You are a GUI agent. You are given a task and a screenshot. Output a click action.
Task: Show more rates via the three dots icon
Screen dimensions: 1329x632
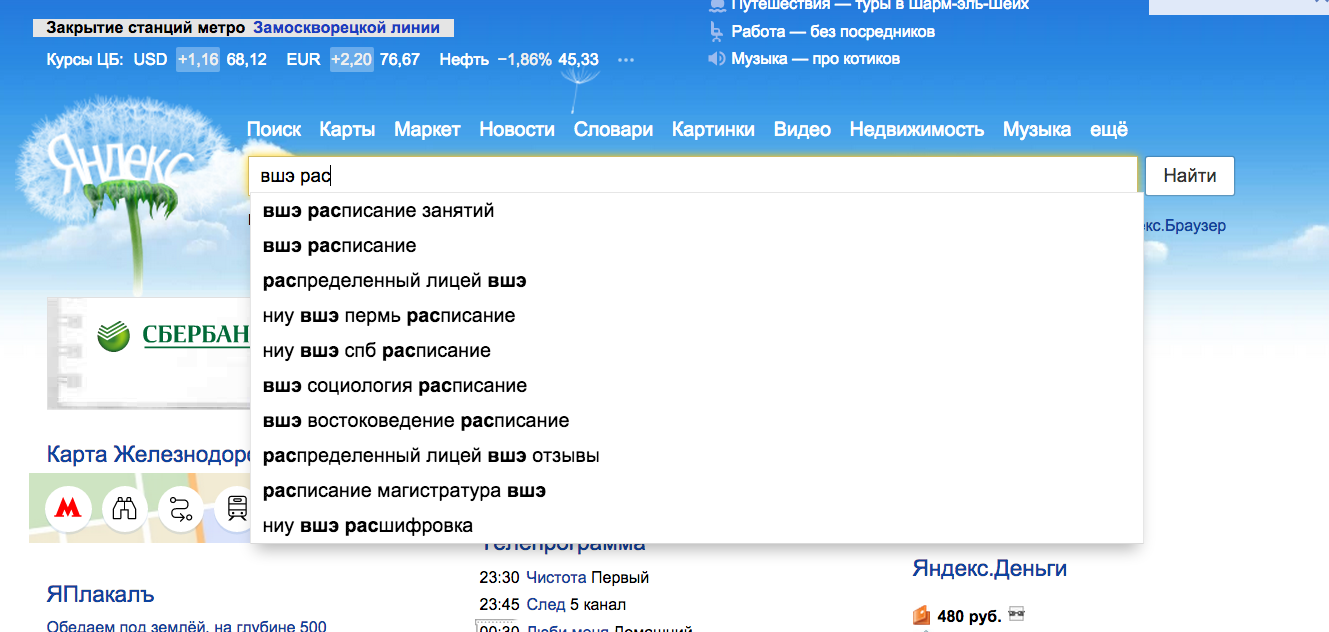626,60
